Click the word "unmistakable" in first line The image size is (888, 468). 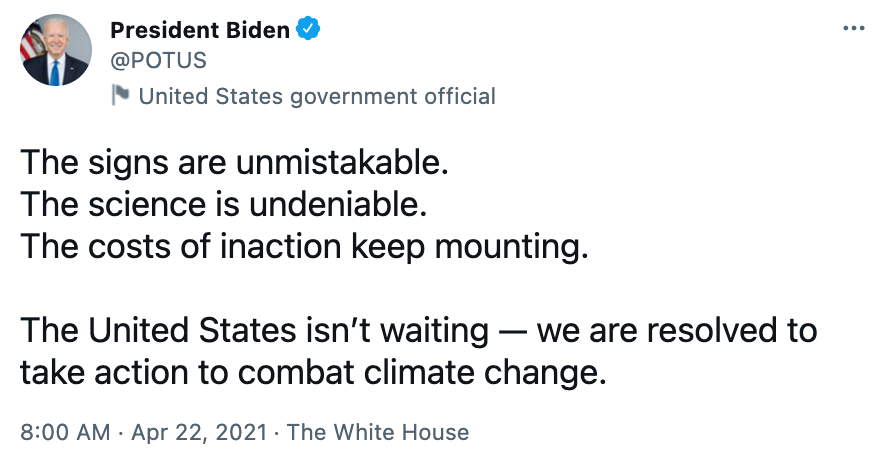[x=339, y=163]
